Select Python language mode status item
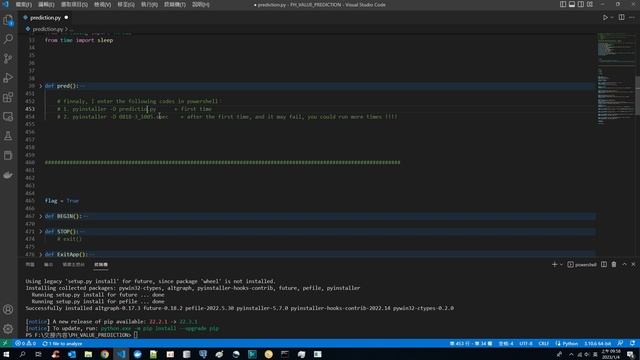This screenshot has height=360, width=640. click(567, 343)
